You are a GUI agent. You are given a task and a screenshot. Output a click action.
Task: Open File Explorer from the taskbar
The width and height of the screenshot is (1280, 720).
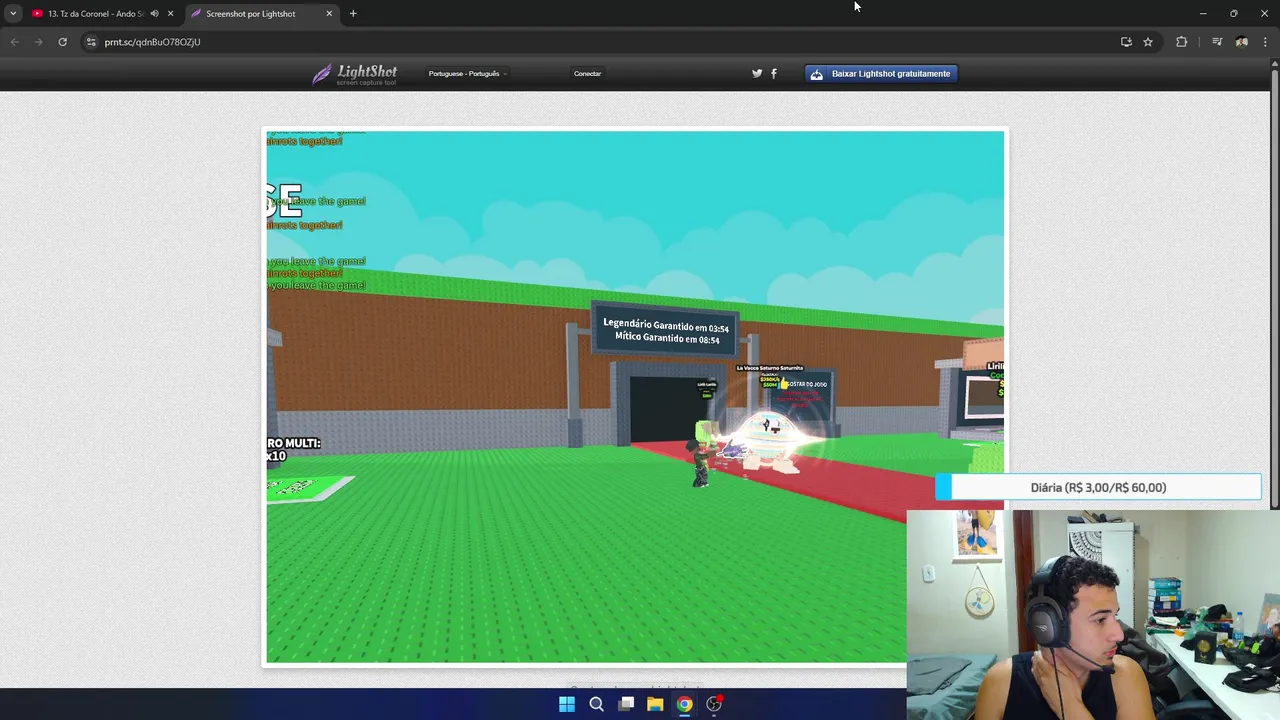(x=655, y=704)
